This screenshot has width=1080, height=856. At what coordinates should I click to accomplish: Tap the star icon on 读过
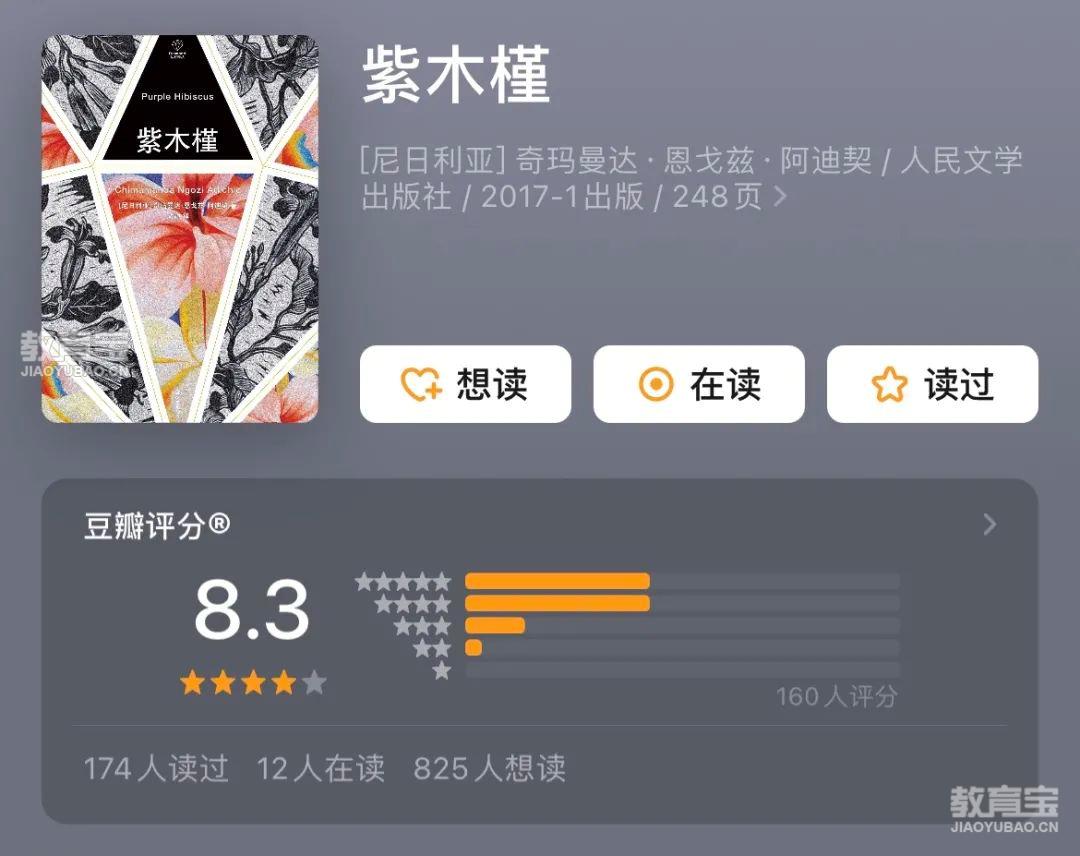click(889, 384)
